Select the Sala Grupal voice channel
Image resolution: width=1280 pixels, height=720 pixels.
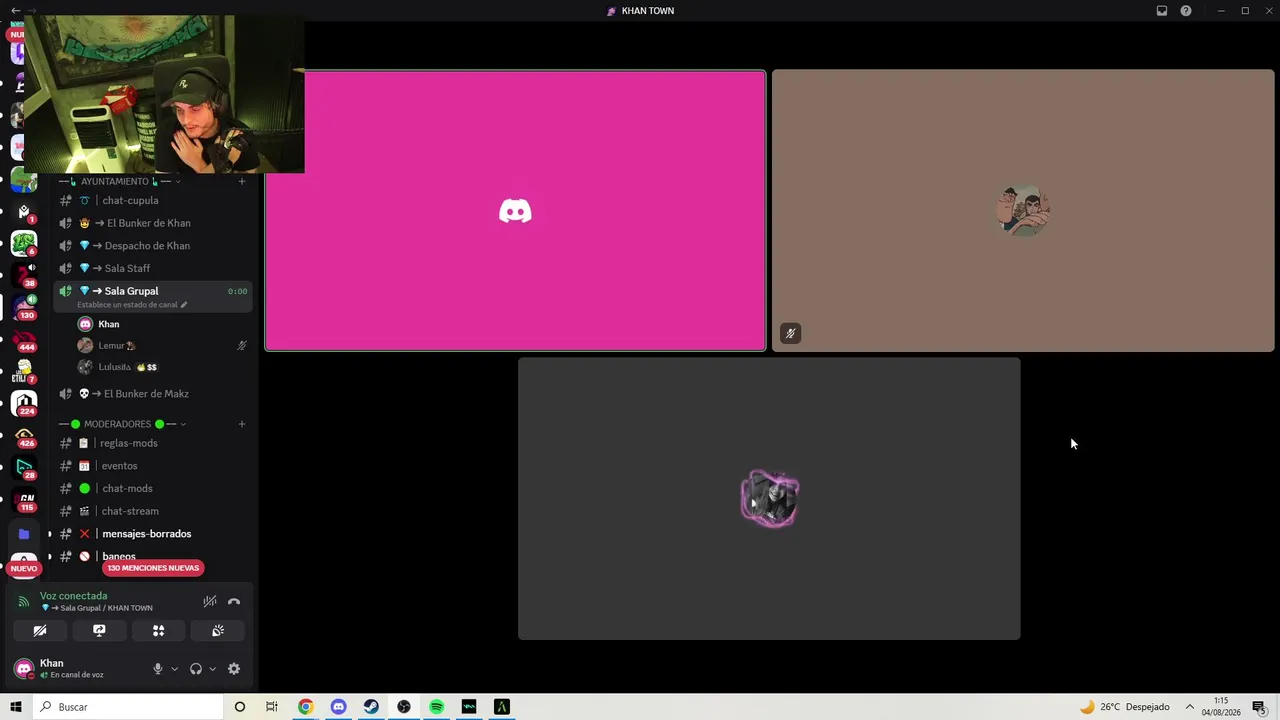click(x=152, y=296)
